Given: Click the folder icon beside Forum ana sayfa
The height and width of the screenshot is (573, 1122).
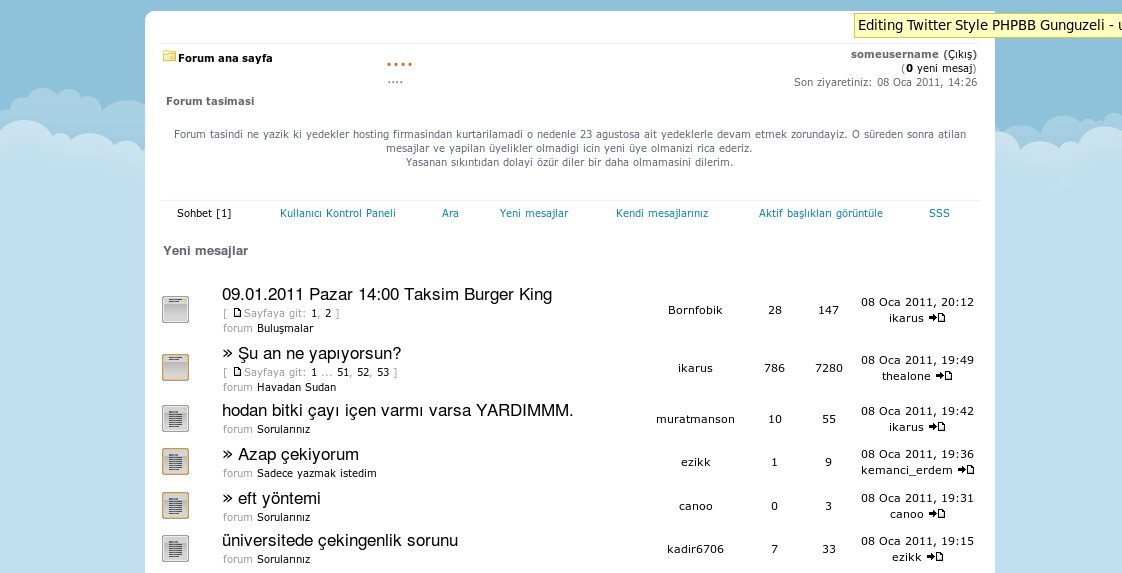Looking at the screenshot, I should pos(169,56).
